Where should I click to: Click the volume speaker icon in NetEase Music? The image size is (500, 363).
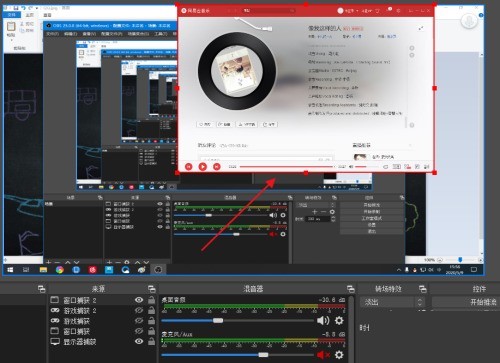[x=351, y=166]
